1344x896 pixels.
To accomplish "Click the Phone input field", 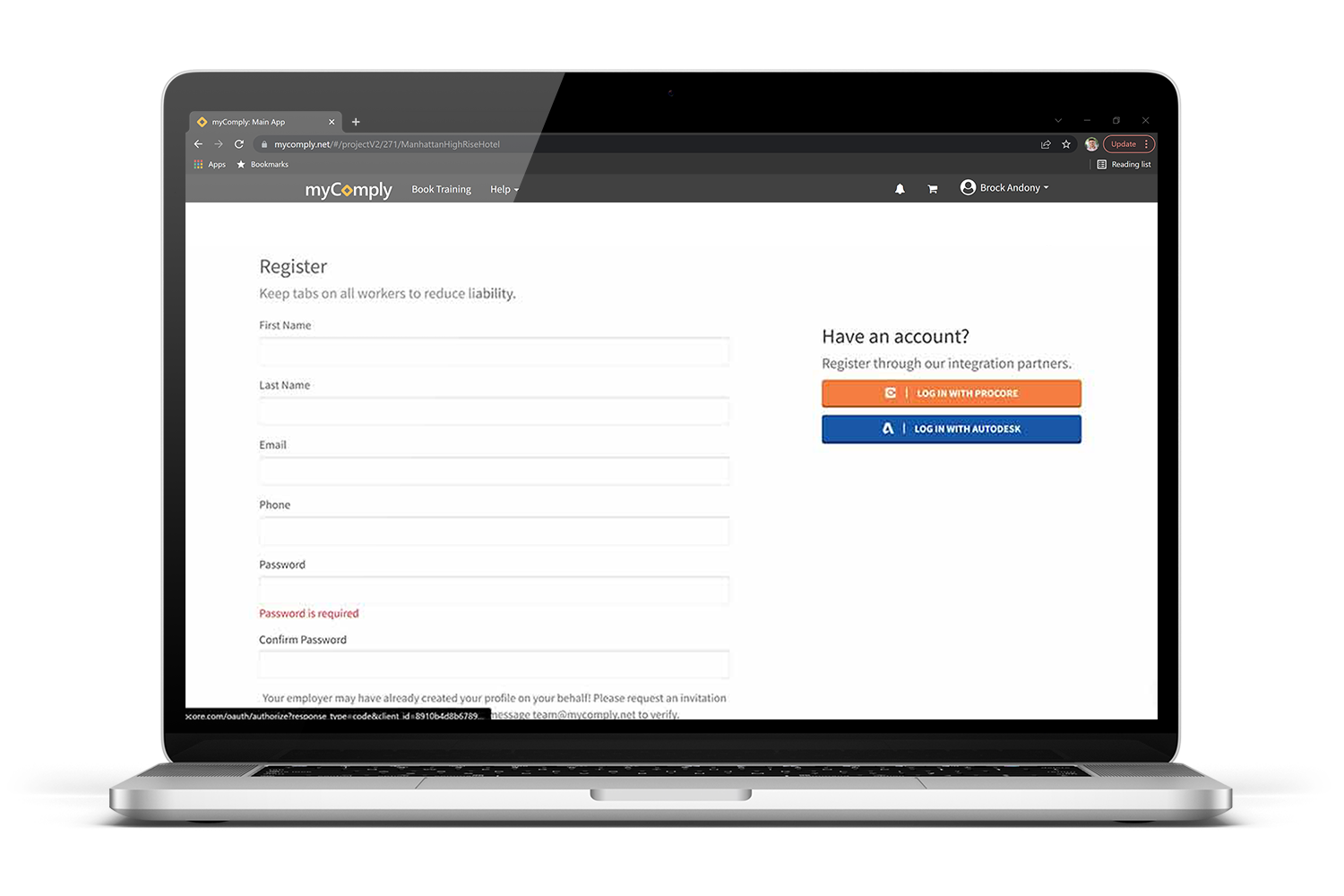I will tap(494, 531).
